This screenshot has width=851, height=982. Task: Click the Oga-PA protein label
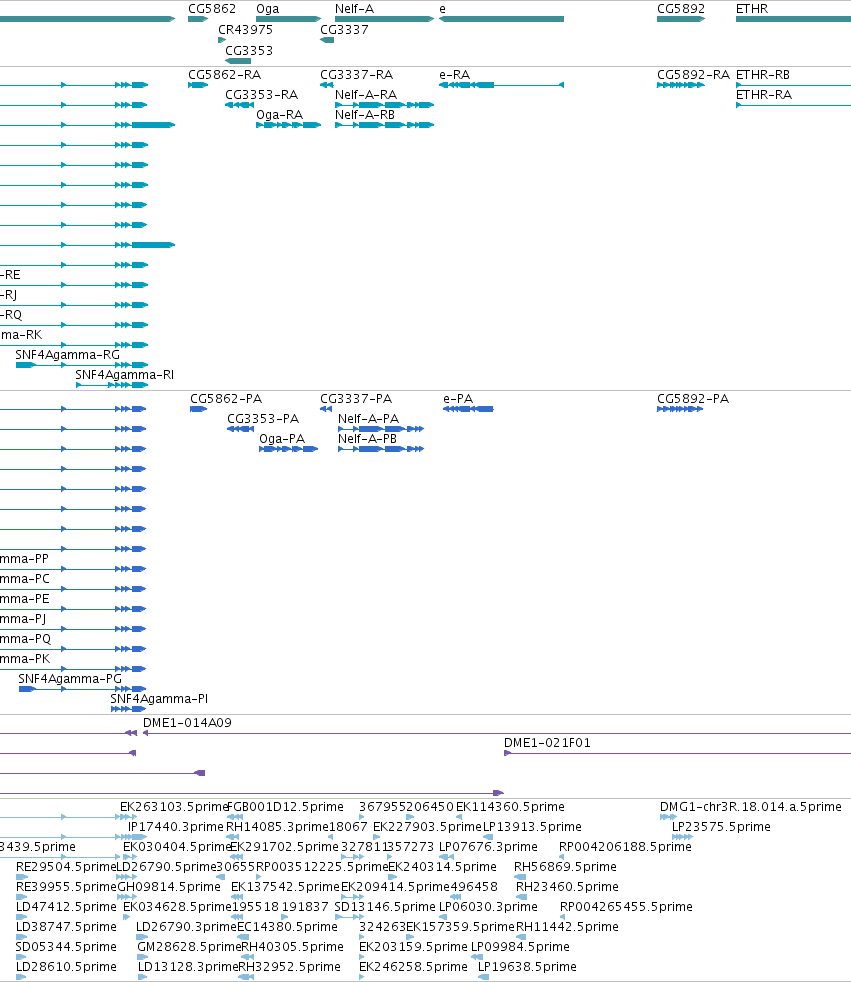[282, 438]
